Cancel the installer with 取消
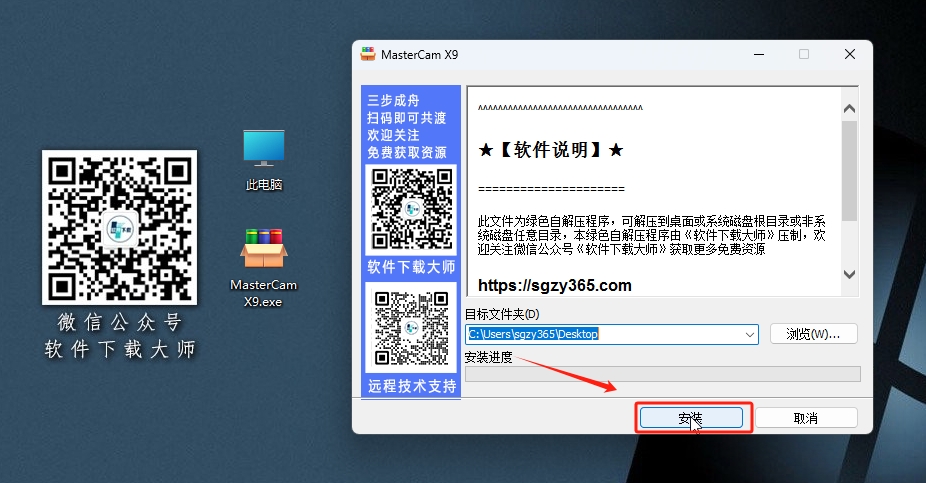 pyautogui.click(x=805, y=418)
